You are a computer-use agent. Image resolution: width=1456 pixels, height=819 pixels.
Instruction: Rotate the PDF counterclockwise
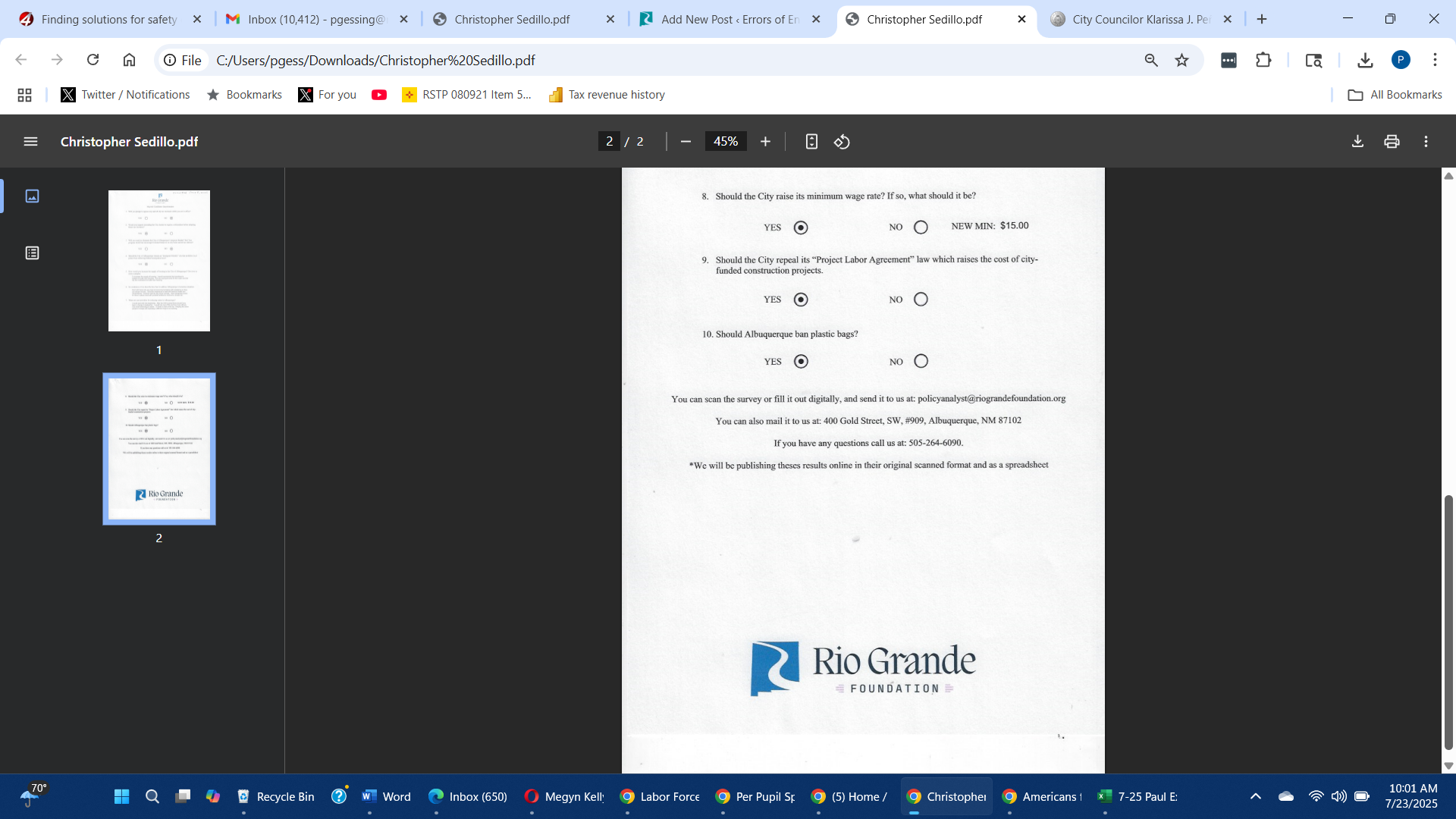(x=842, y=142)
